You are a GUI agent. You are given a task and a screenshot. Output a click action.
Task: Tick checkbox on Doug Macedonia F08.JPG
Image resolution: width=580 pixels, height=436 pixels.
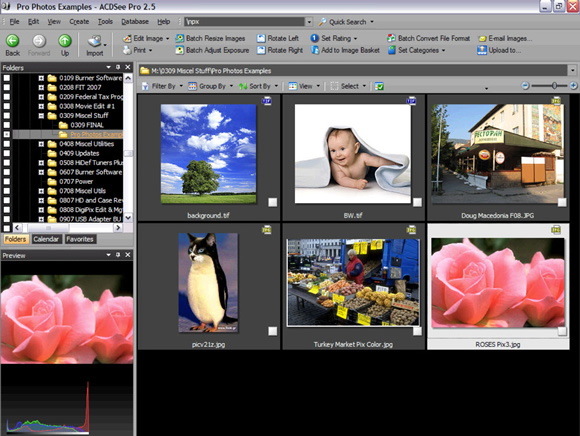click(x=562, y=202)
